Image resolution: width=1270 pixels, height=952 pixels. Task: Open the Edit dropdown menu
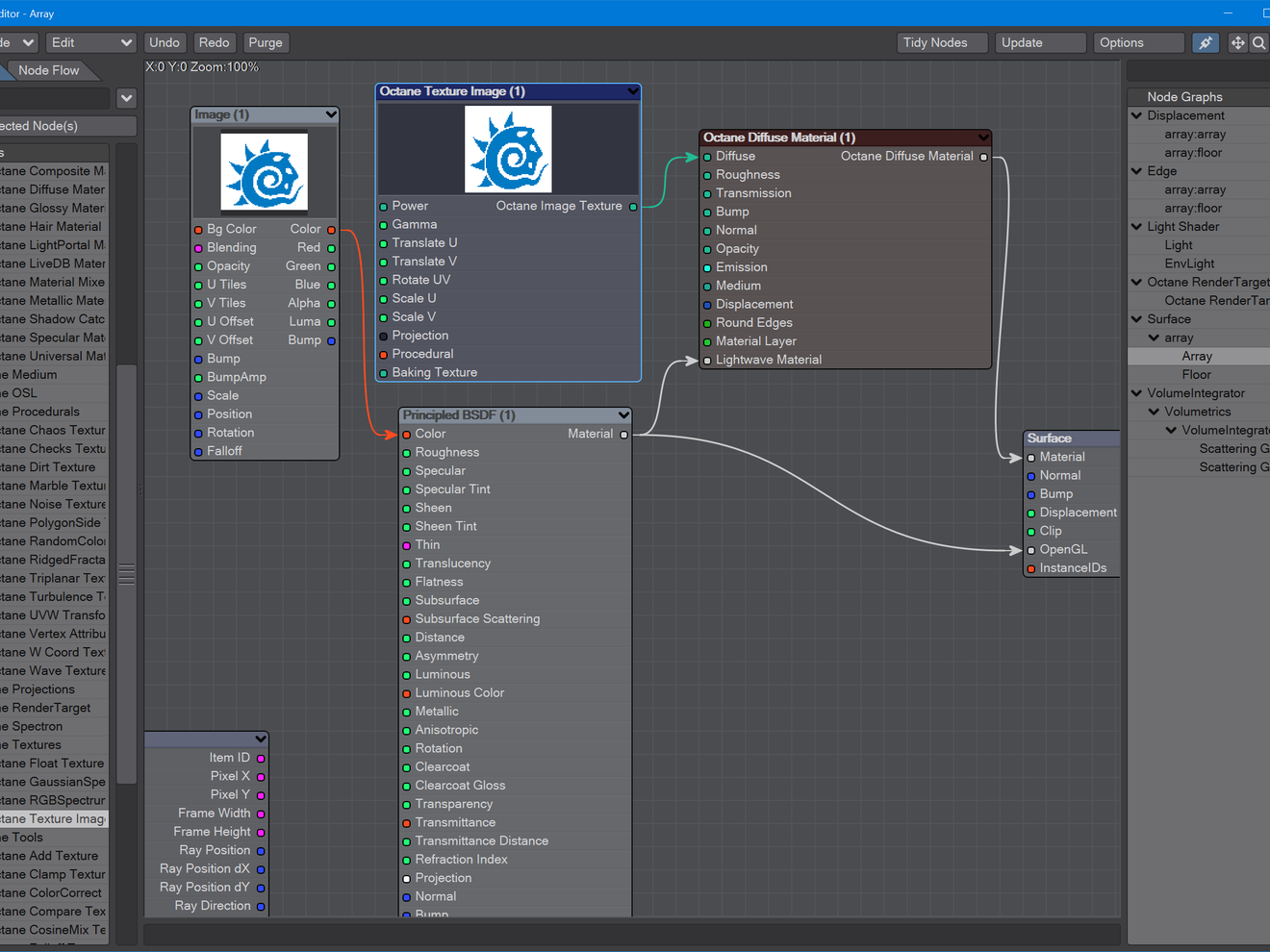[90, 42]
